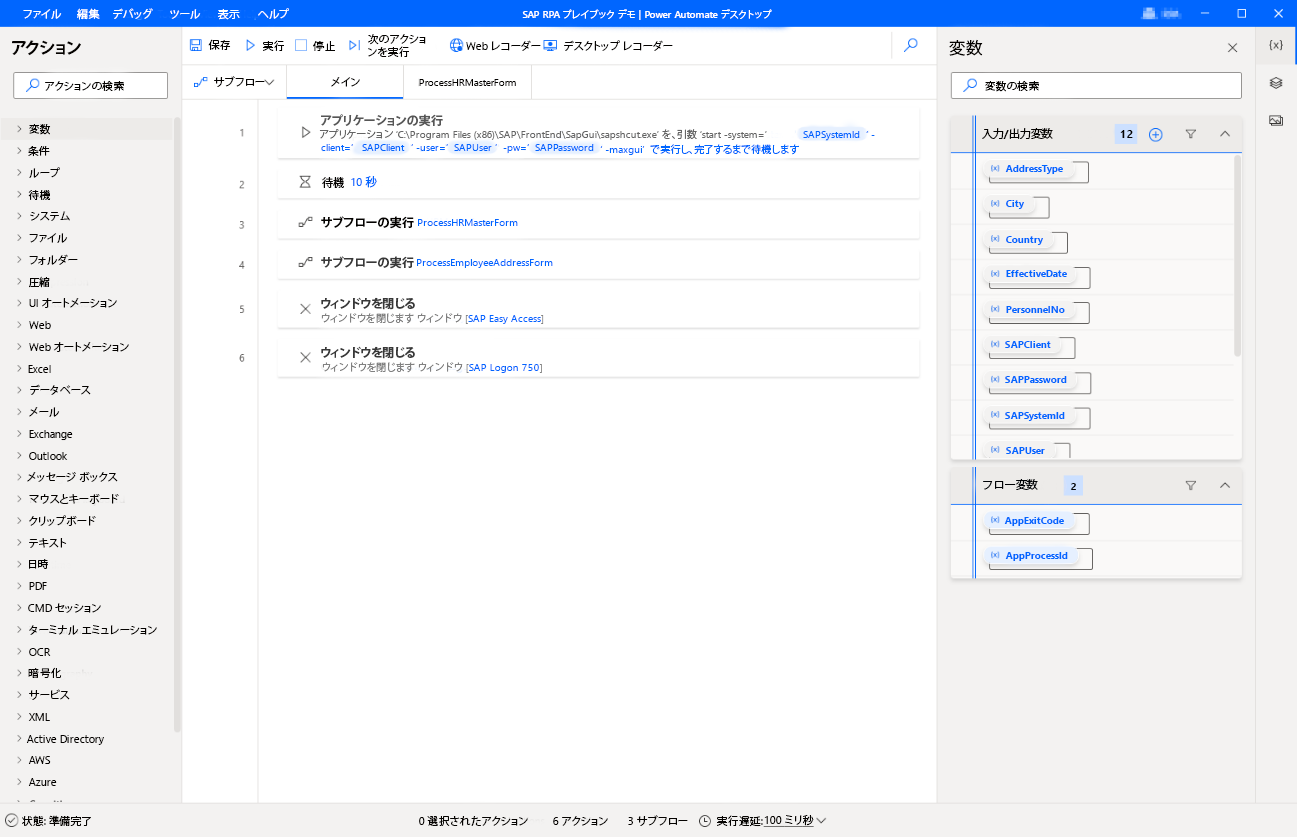Run next action (次のアクションを実行) icon
The width and height of the screenshot is (1297, 837).
click(x=354, y=45)
